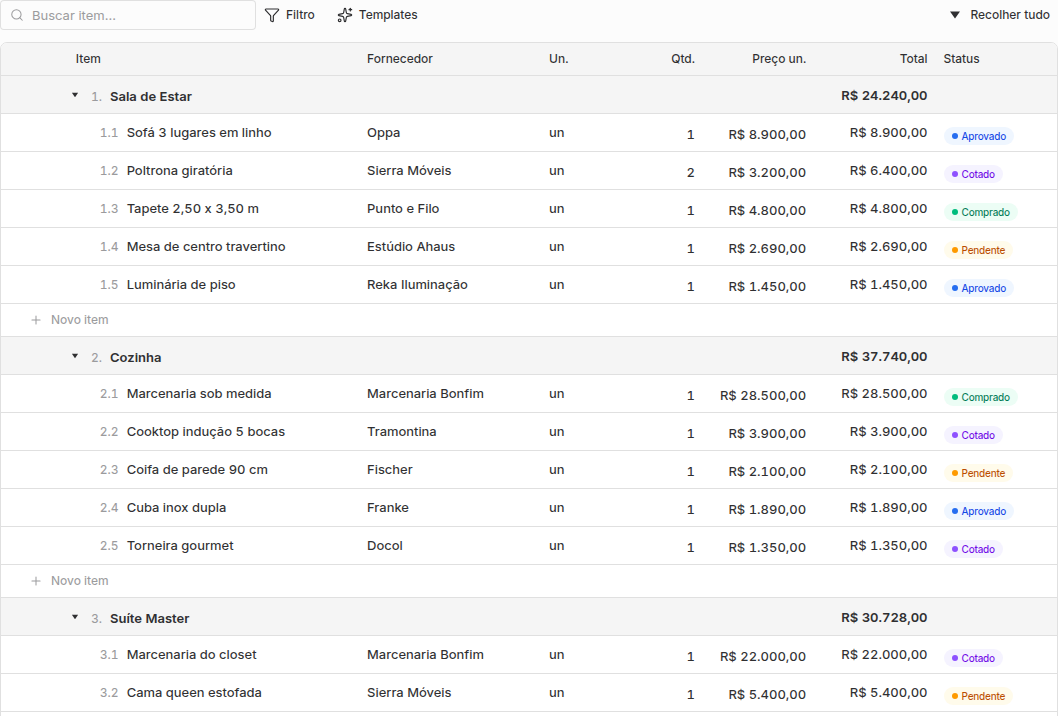The height and width of the screenshot is (716, 1058).
Task: Focus the Buscar item search field
Action: click(128, 15)
